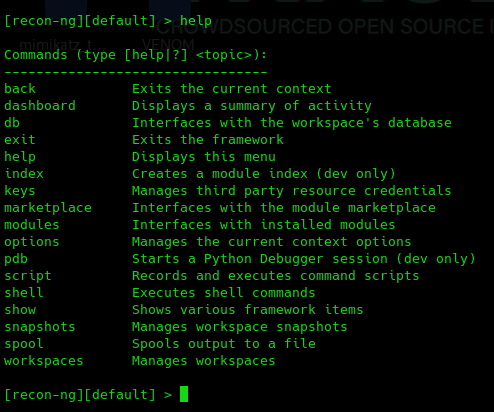
Task: Click the 'exit' command text
Action: tap(20, 140)
